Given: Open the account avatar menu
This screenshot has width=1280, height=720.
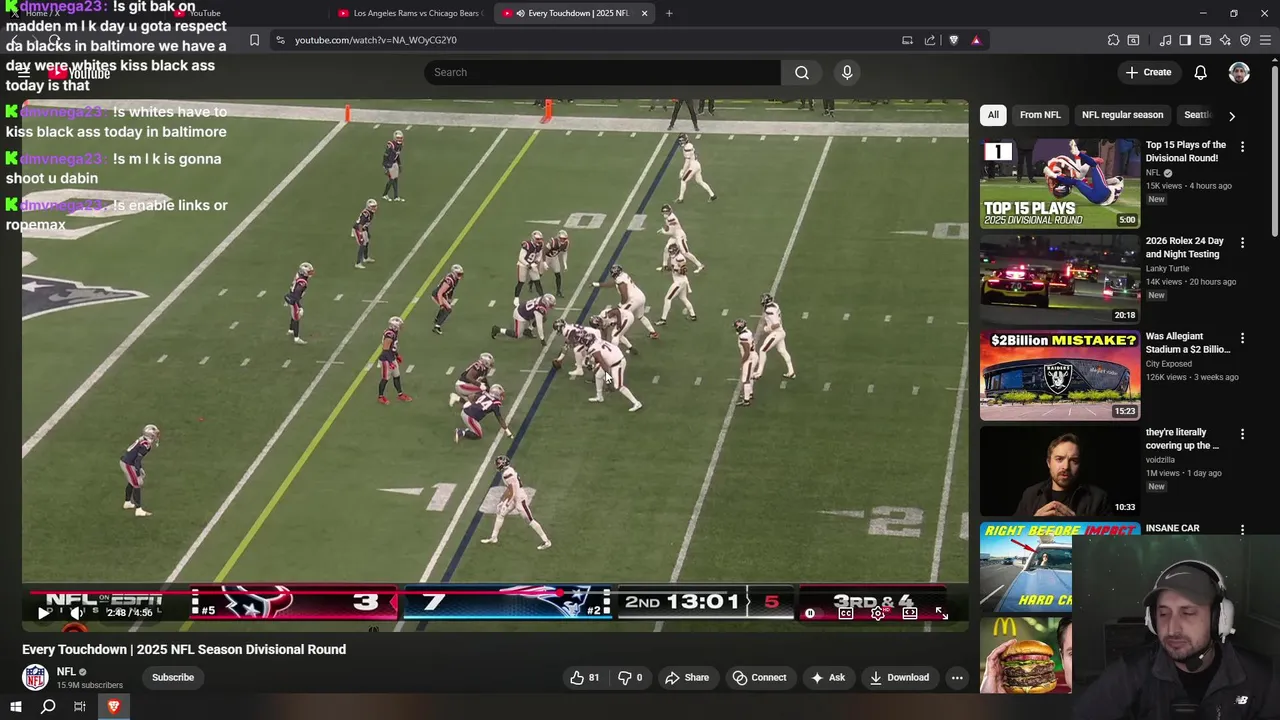Looking at the screenshot, I should tap(1239, 72).
